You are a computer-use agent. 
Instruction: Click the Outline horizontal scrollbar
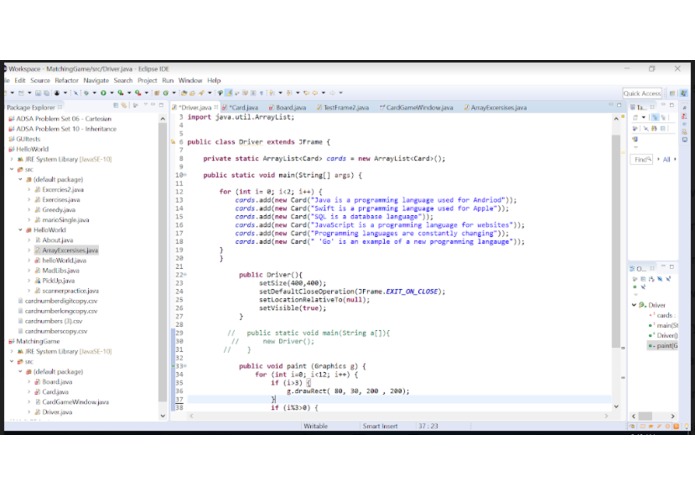(x=645, y=416)
